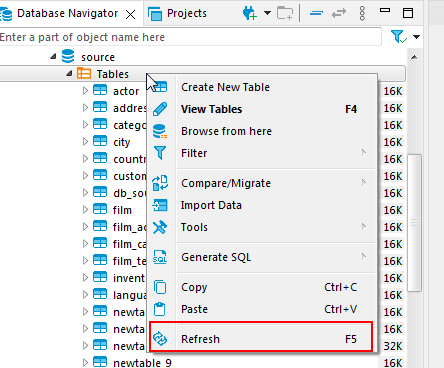This screenshot has width=444, height=368.
Task: Maximize the navigator panel
Action: [x=408, y=13]
